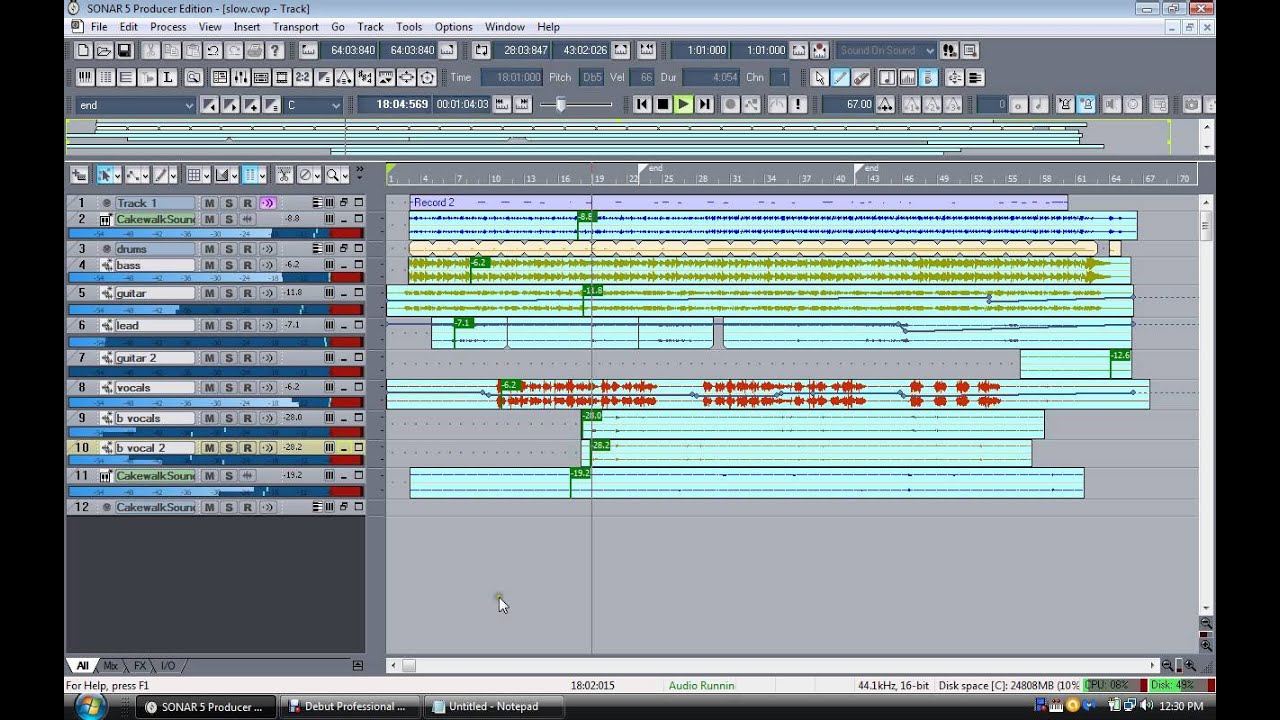Save the project with the floppy icon
Screen dimensions: 1280x720
[124, 50]
